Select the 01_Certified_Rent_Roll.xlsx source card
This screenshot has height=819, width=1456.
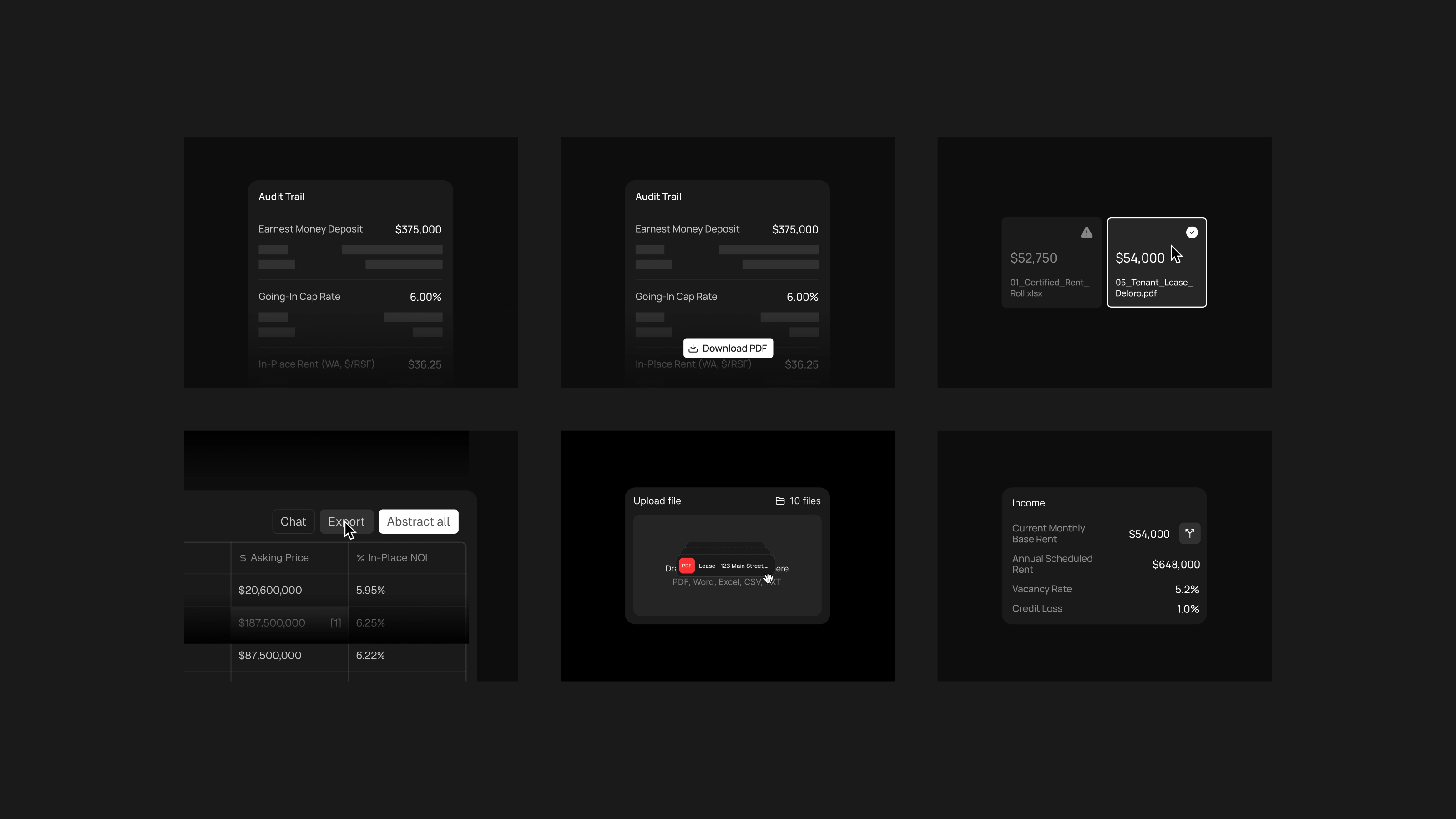tap(1051, 262)
